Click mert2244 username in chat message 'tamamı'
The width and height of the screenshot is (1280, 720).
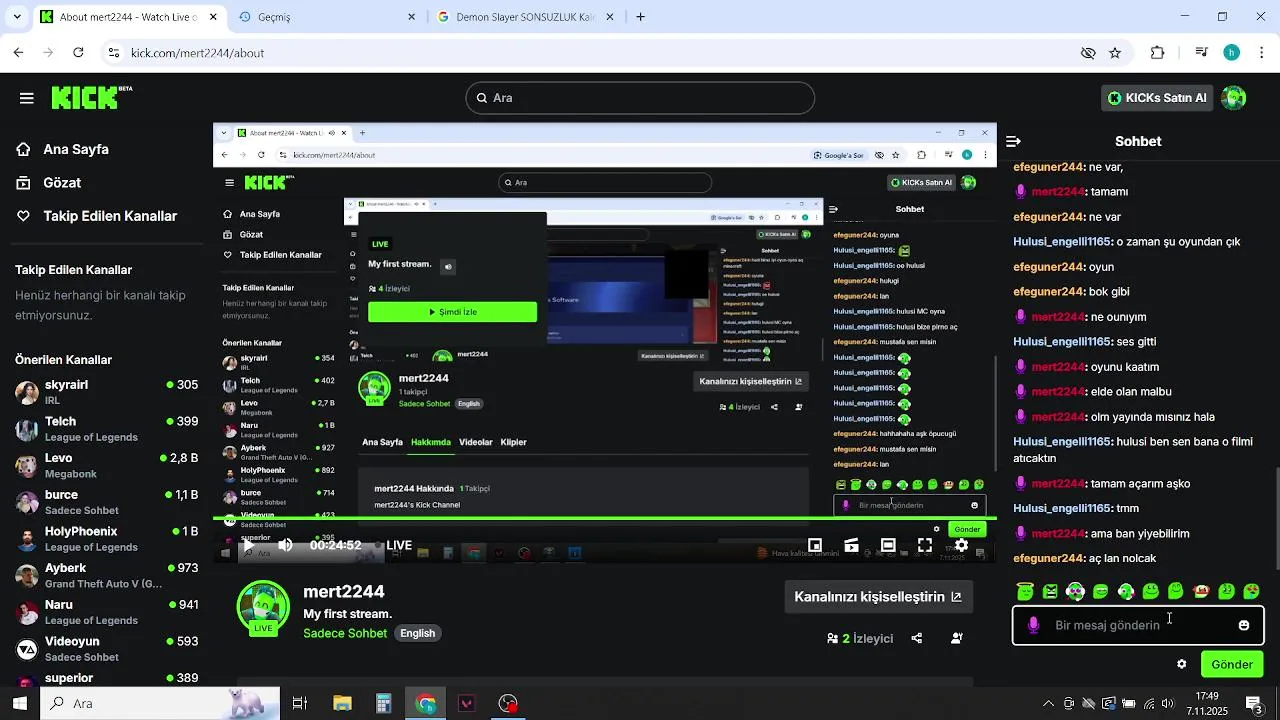point(1058,192)
